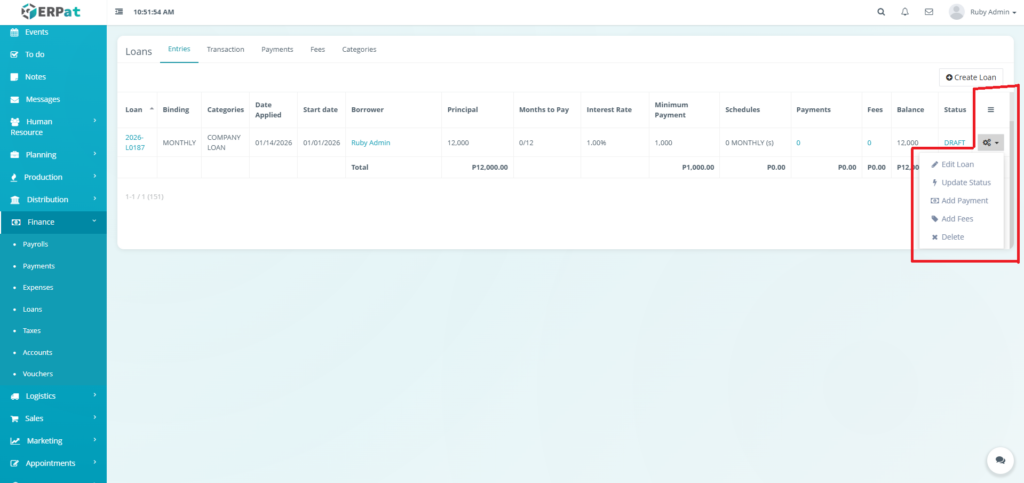1024x483 pixels.
Task: Open the loan row gear actions dropdown
Action: click(990, 143)
